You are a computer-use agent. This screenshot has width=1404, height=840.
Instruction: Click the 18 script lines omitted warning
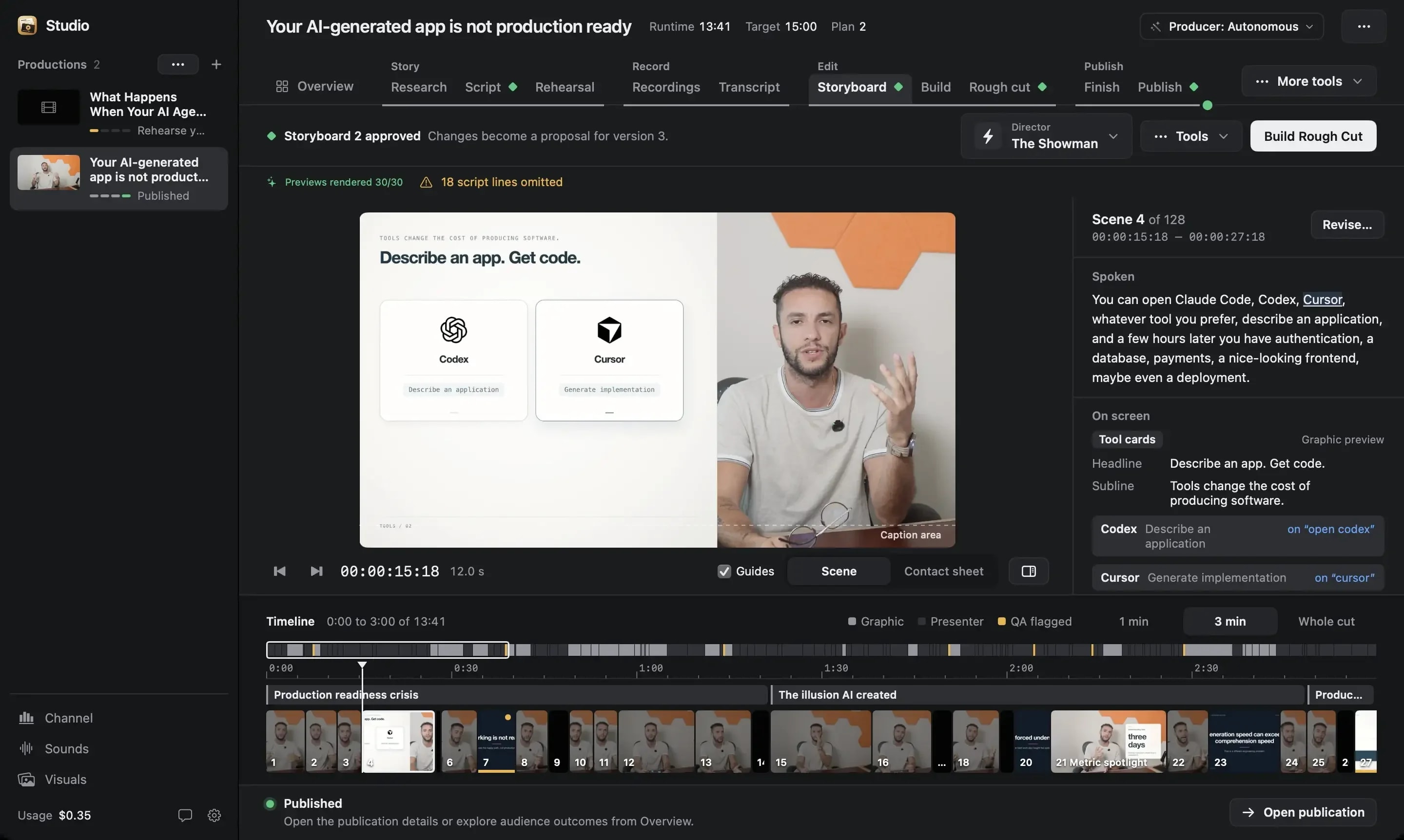491,182
